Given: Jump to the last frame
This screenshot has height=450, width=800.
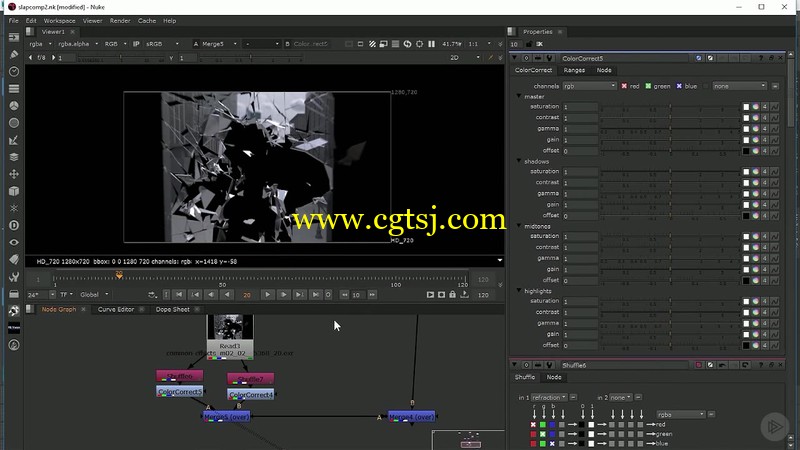Looking at the screenshot, I should pos(316,294).
